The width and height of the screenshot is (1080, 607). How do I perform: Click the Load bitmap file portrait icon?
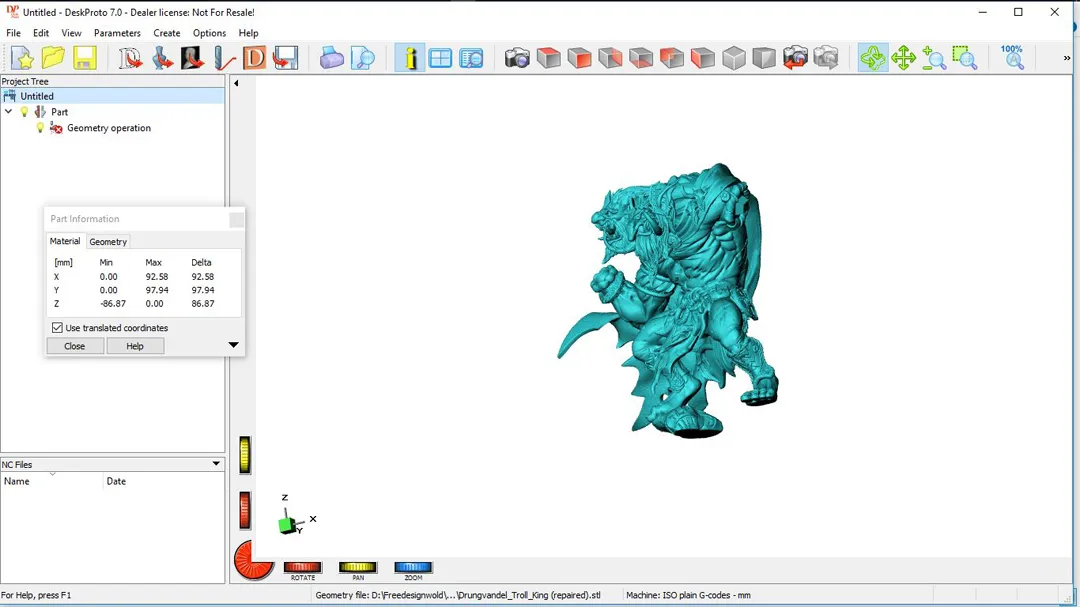click(192, 58)
